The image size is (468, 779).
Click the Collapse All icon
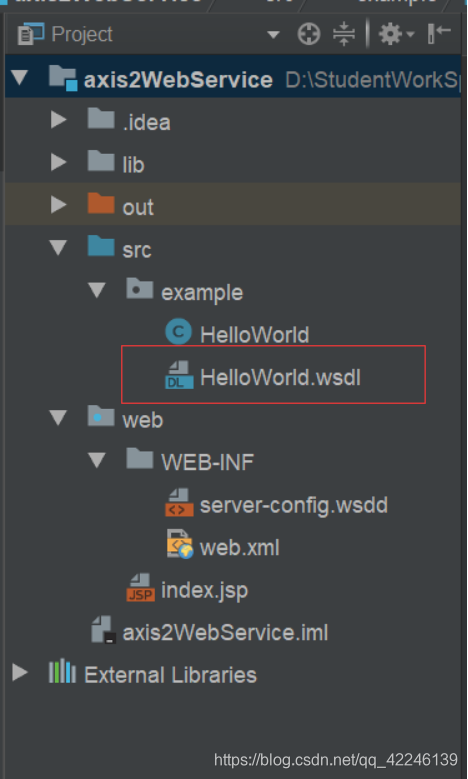(344, 35)
